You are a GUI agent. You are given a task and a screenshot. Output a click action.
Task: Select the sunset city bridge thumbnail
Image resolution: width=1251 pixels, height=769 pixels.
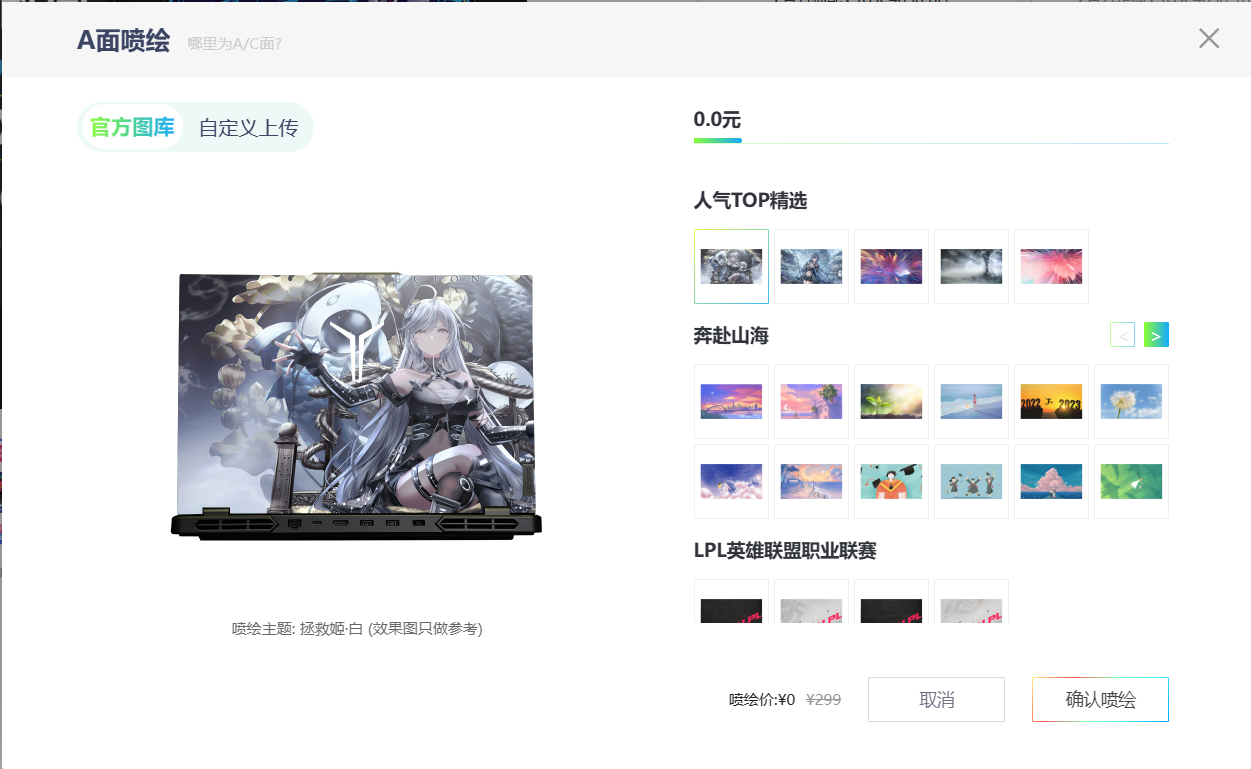[x=731, y=401]
